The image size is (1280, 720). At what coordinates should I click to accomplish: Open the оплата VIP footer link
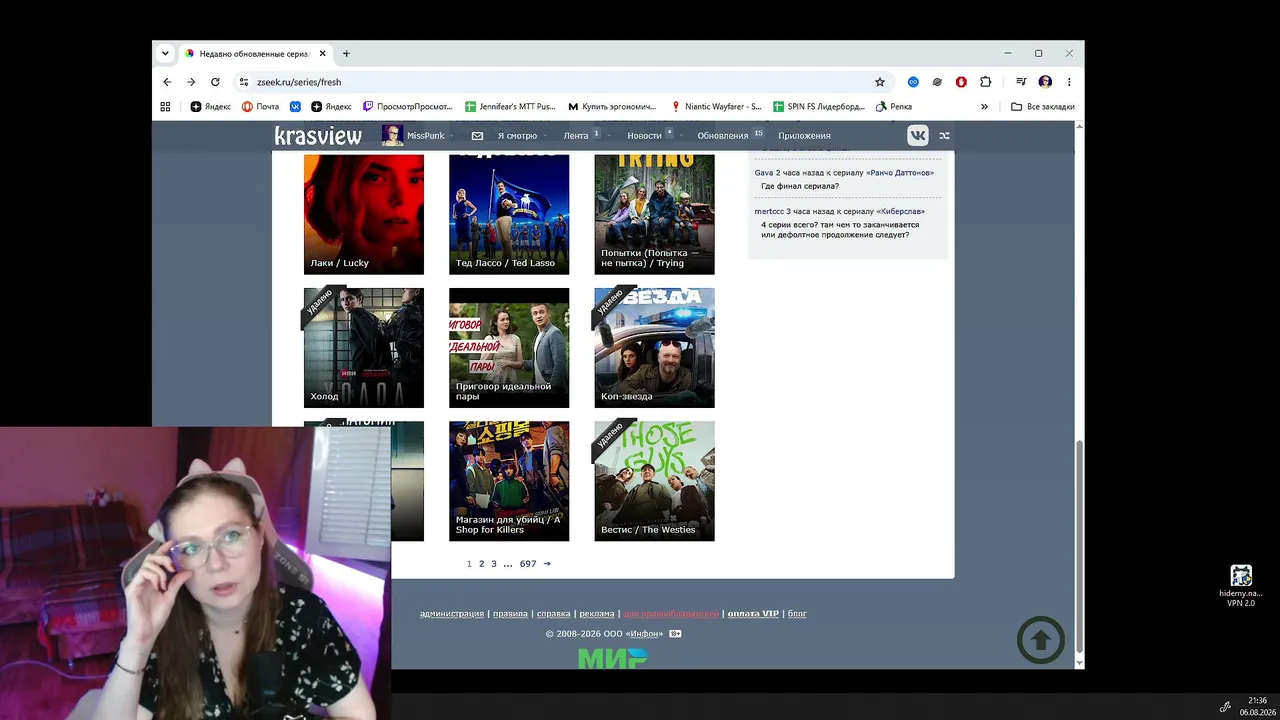tap(753, 614)
